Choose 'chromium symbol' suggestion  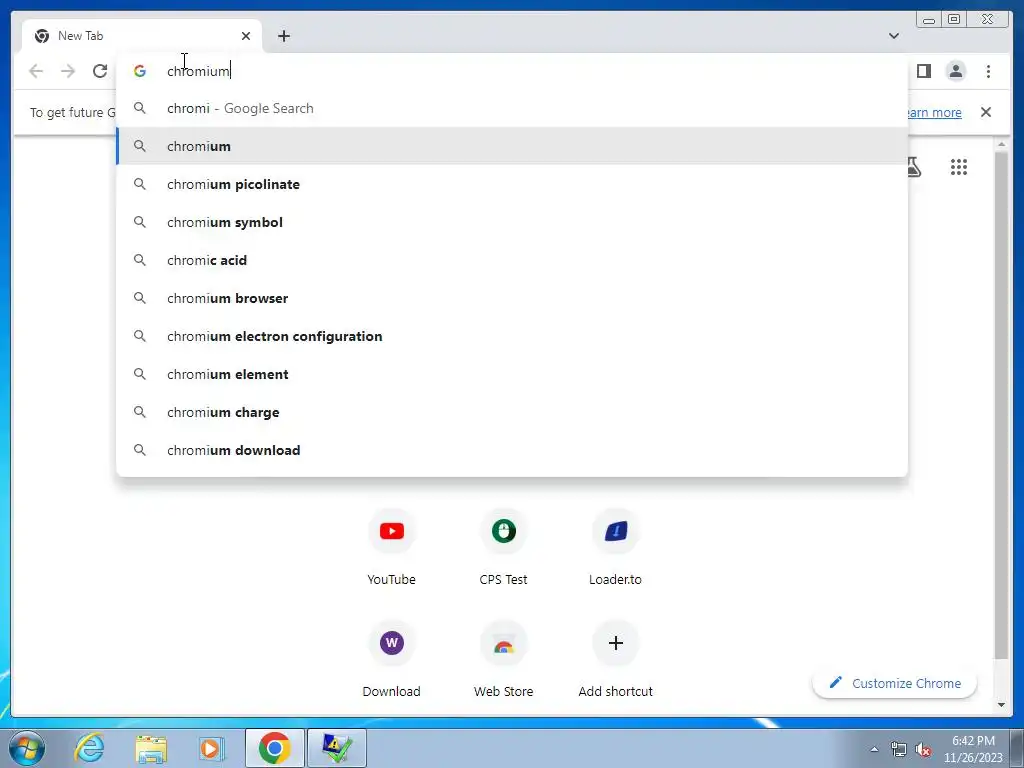click(512, 222)
